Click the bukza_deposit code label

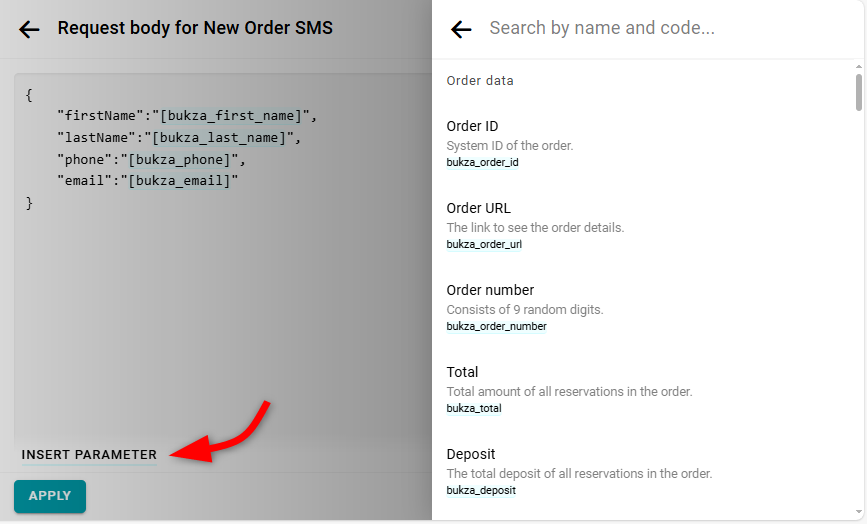coord(481,490)
